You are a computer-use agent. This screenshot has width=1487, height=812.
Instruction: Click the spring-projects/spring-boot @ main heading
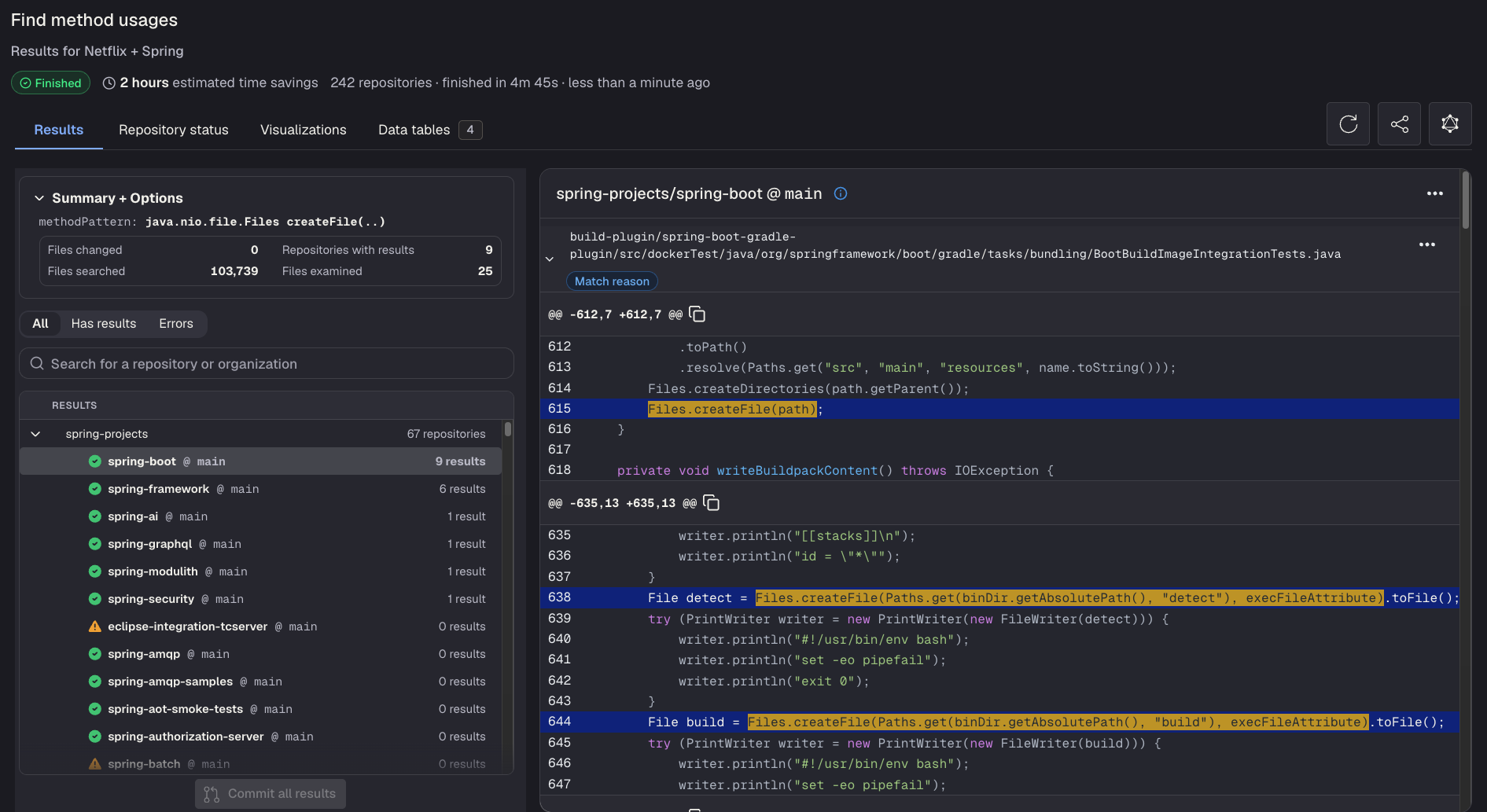(x=689, y=193)
